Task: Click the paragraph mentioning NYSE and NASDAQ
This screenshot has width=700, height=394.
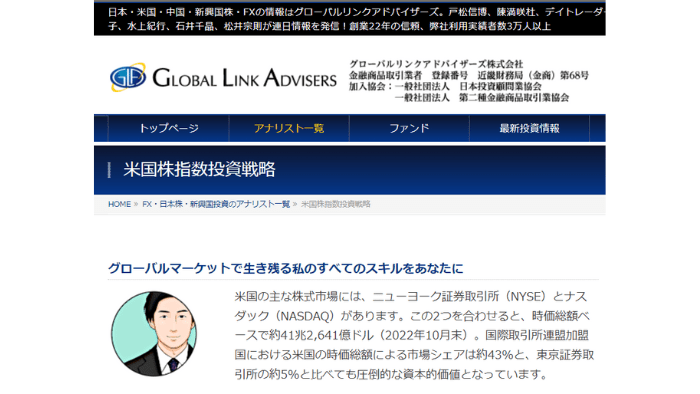Action: tap(414, 335)
